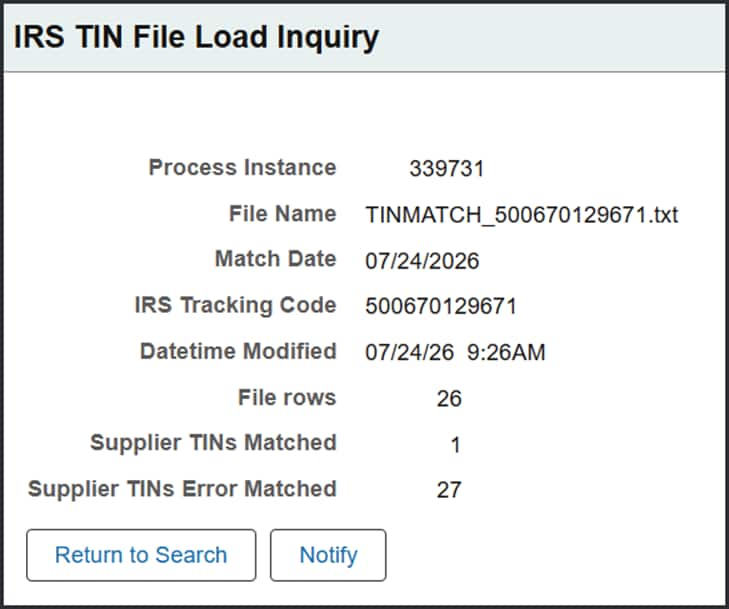Click the 9:26AM time text
Screen dimensions: 729x609
point(506,352)
